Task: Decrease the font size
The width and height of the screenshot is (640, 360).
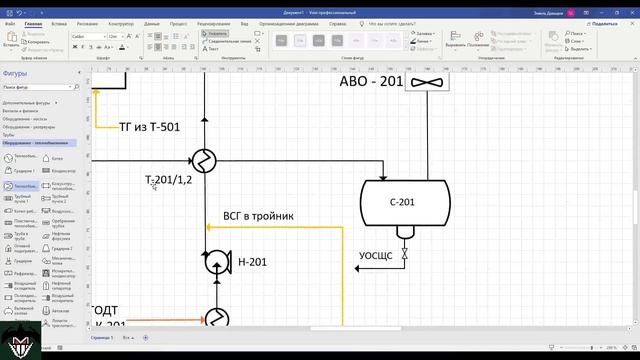Action: coord(137,36)
